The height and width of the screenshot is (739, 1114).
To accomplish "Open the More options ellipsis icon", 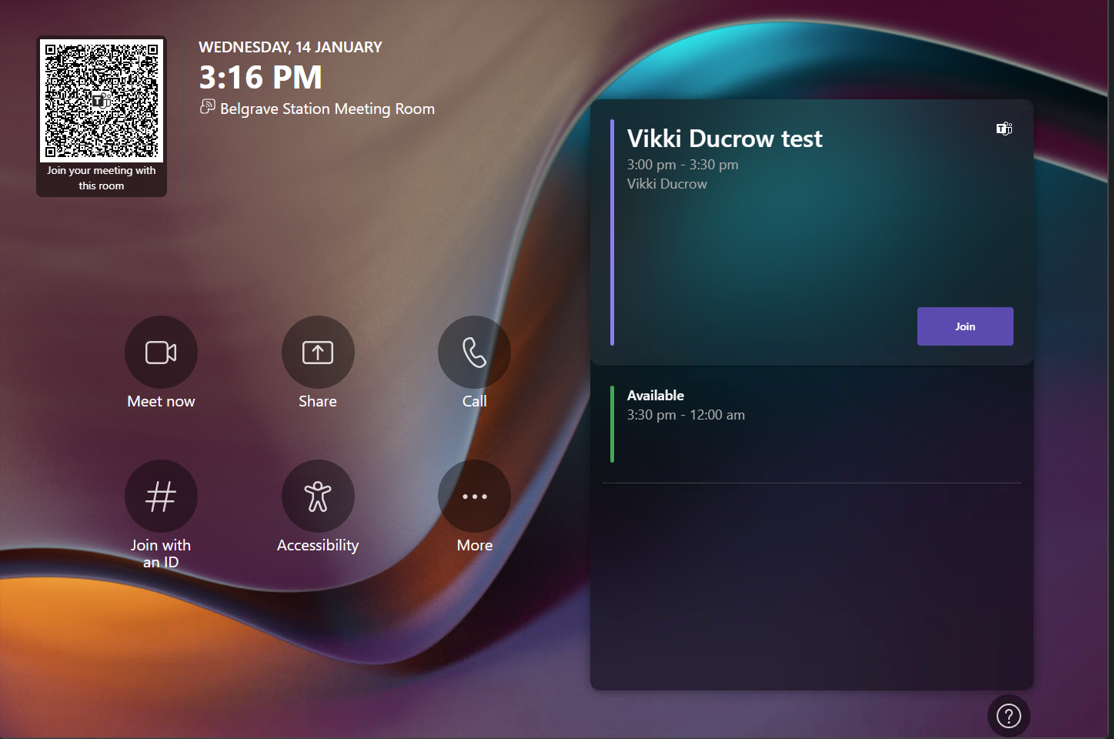I will 474,496.
